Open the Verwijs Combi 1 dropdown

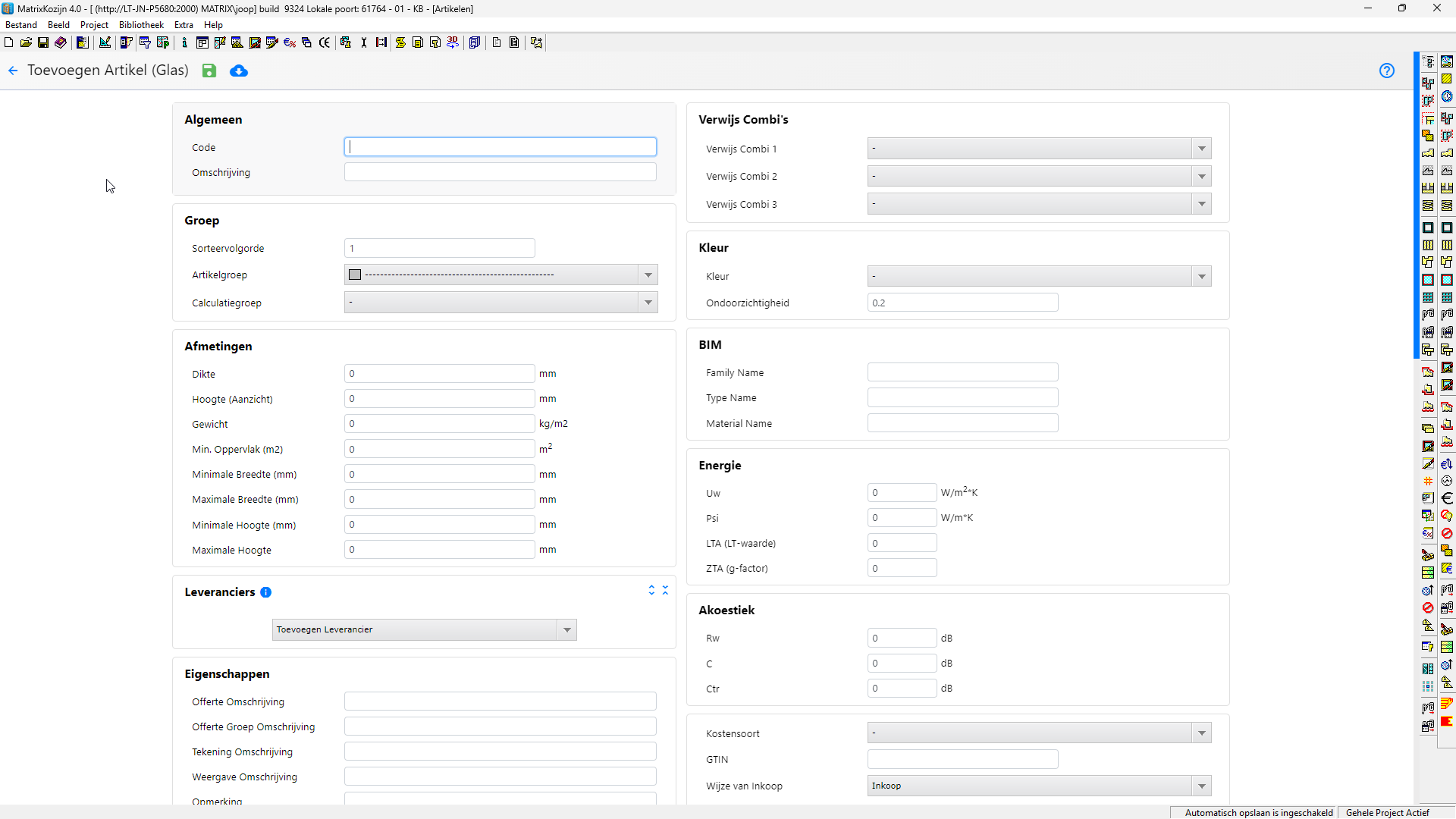click(1201, 149)
